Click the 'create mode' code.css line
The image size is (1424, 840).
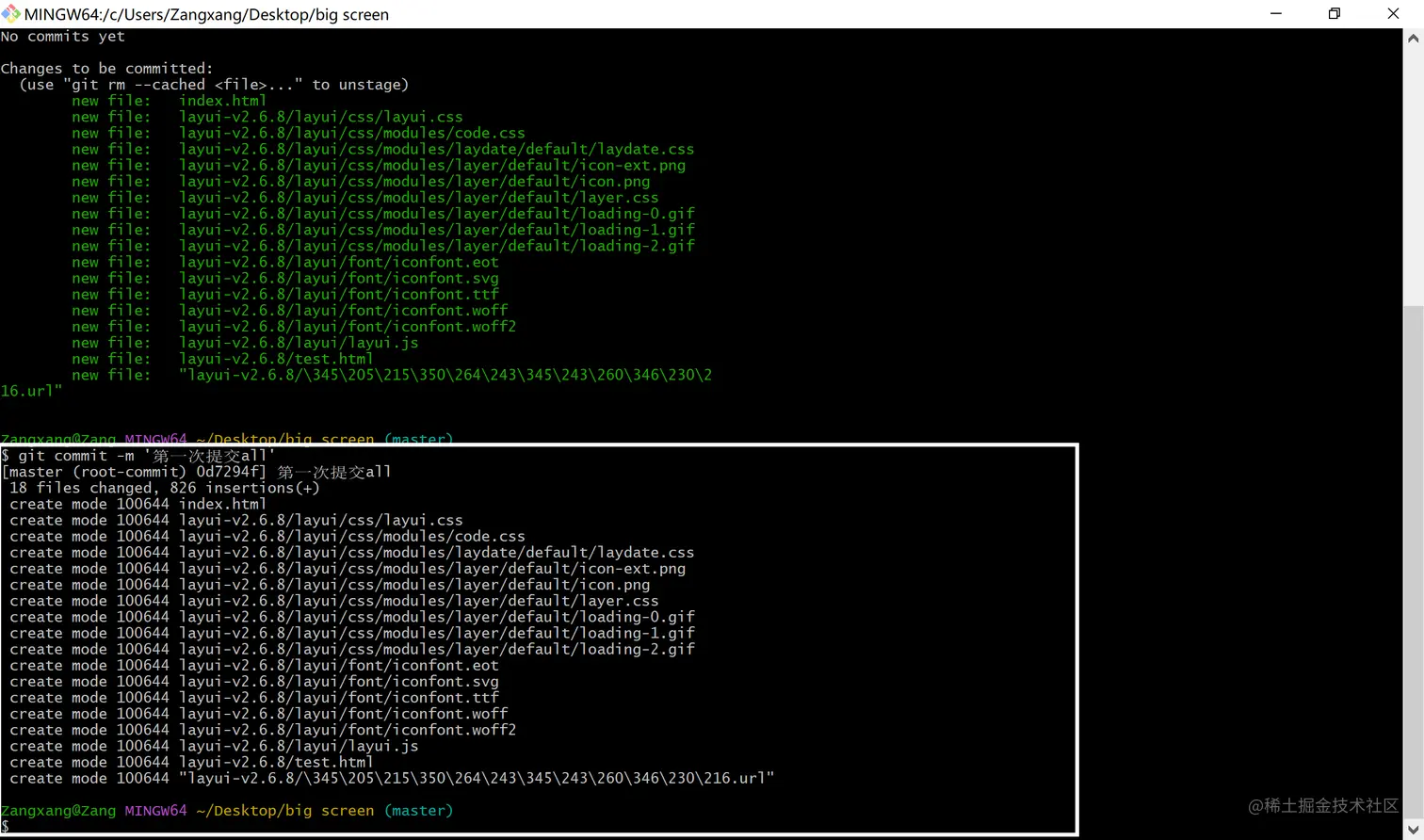click(x=267, y=536)
